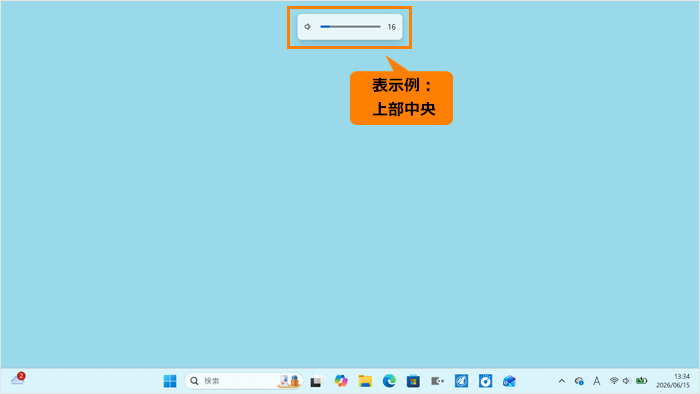The width and height of the screenshot is (700, 394).
Task: Open the gray camera-like app icon
Action: coord(437,381)
